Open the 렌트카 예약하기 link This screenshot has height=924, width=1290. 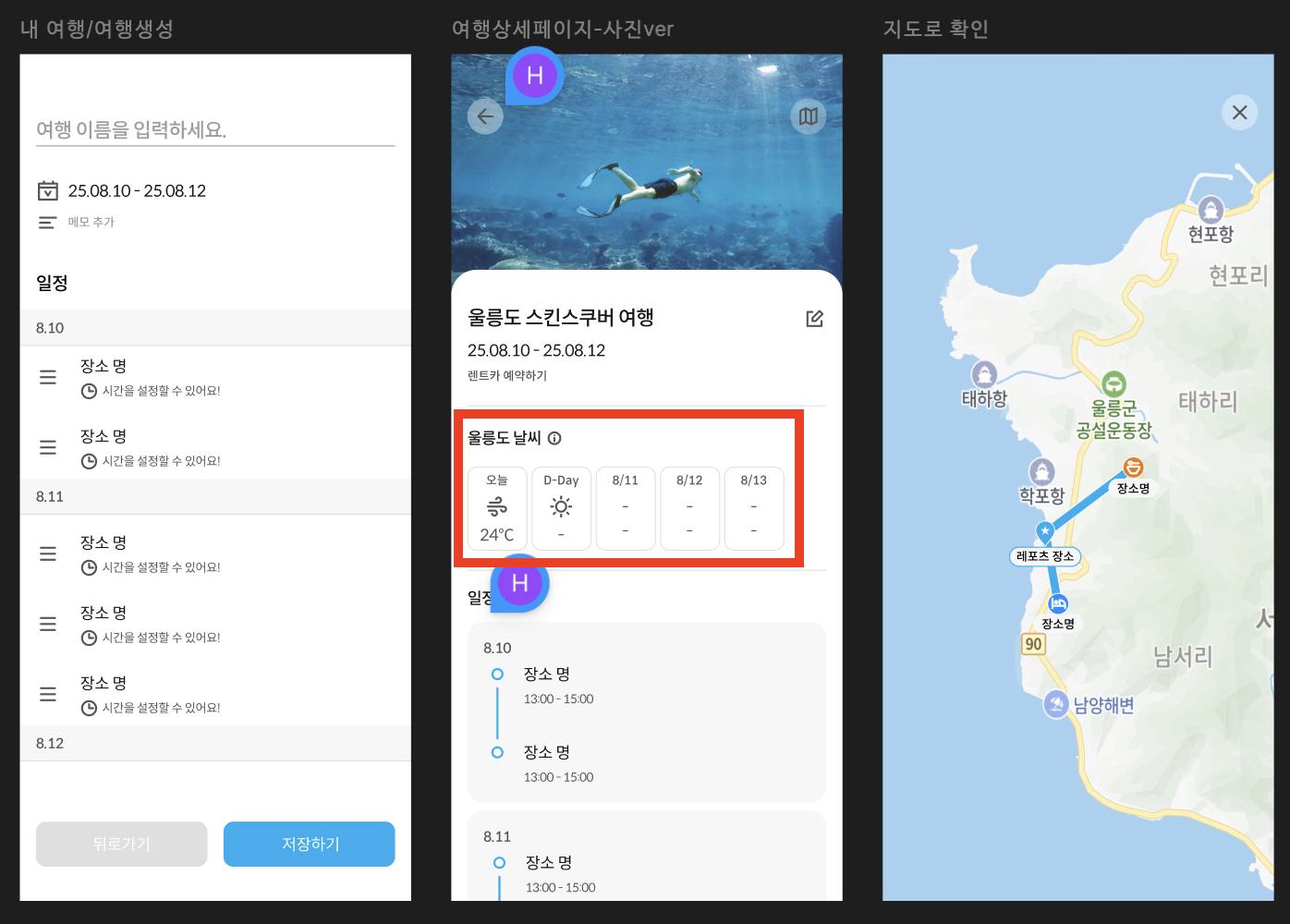pos(507,376)
